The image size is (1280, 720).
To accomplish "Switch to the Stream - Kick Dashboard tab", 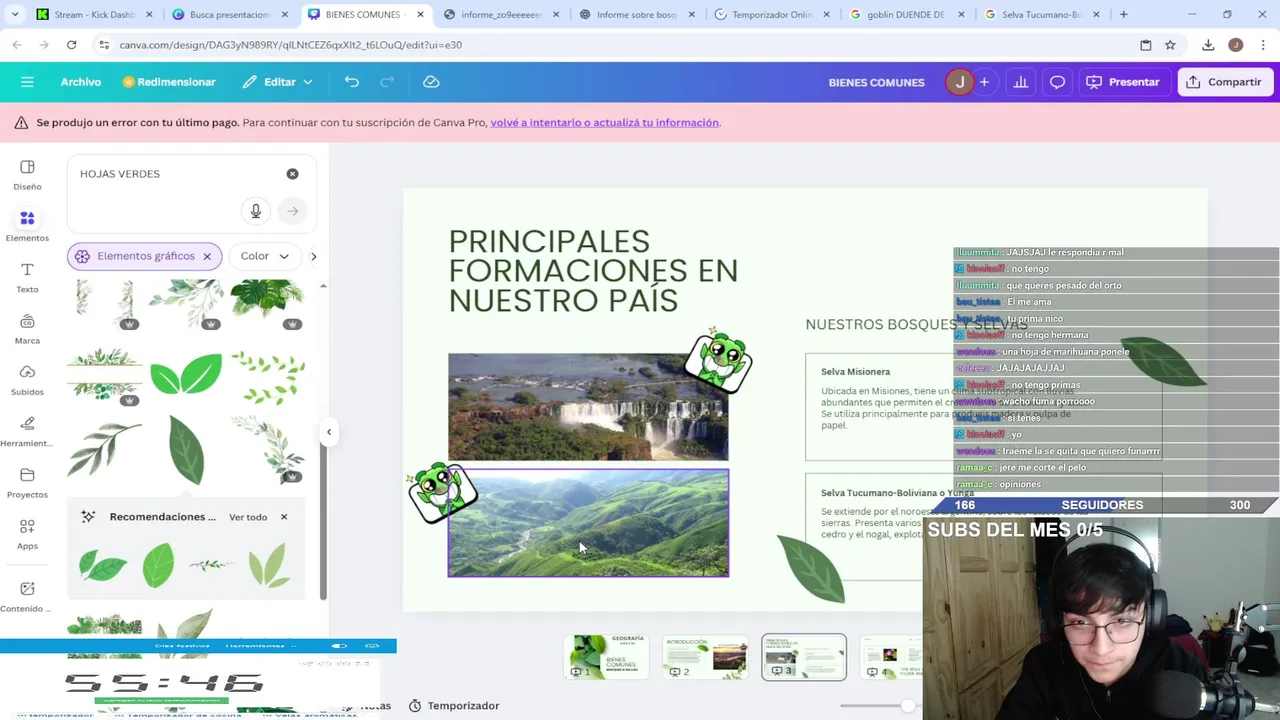I will coord(93,15).
